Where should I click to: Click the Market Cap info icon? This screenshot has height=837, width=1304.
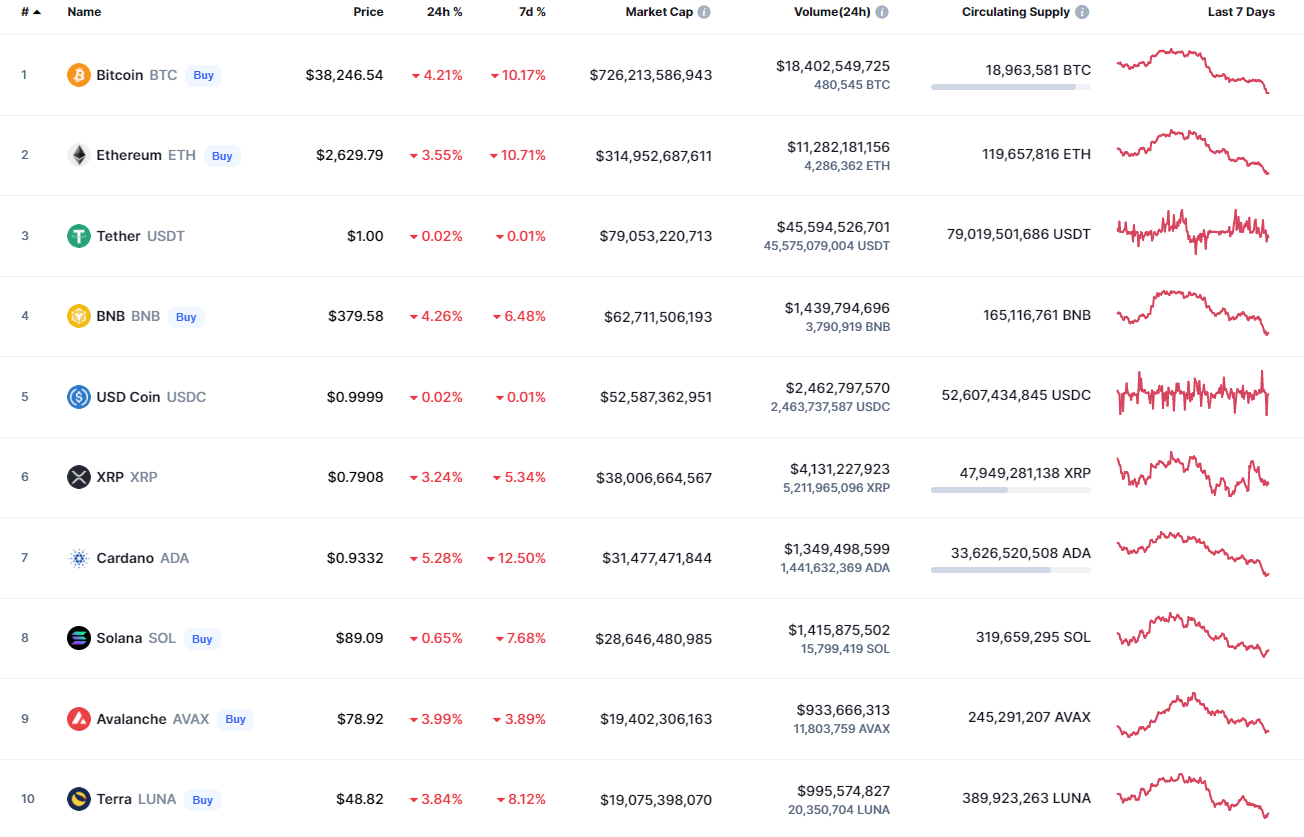point(704,12)
